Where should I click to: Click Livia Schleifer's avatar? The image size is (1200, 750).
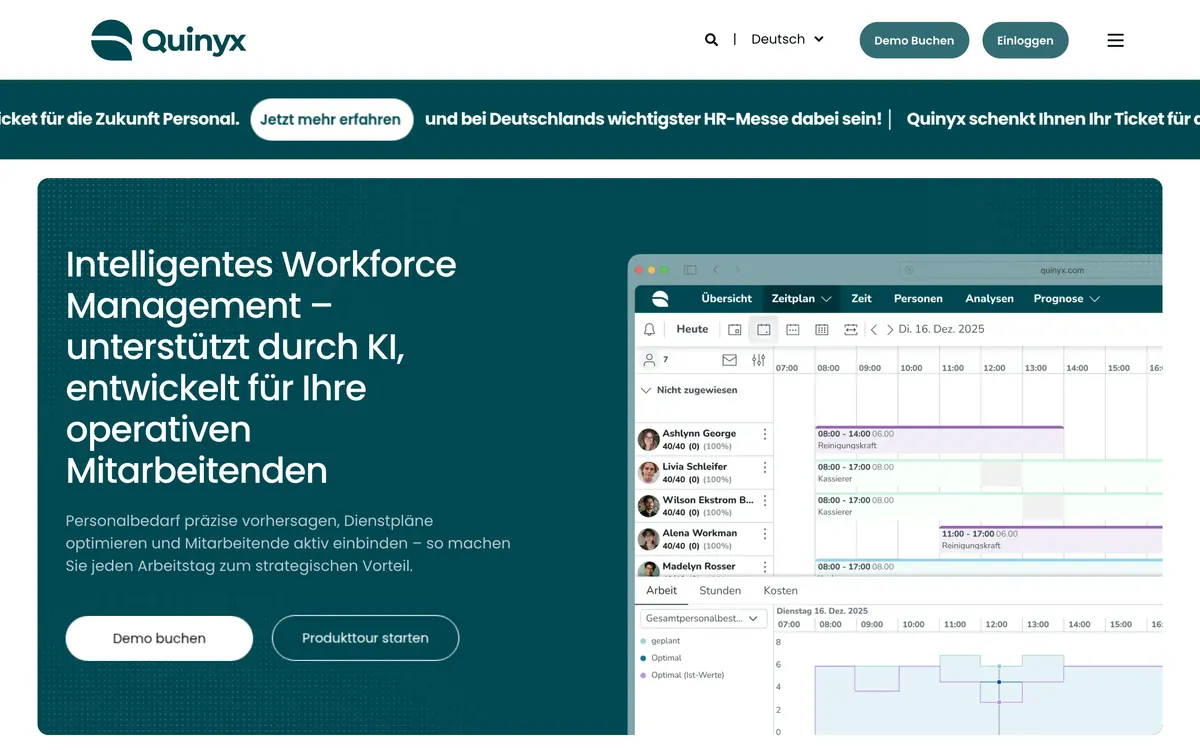[649, 472]
